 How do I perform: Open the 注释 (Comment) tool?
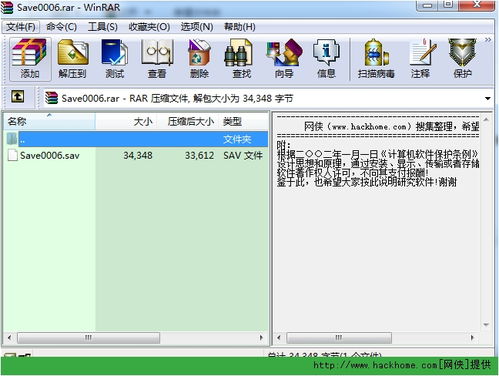tap(421, 59)
